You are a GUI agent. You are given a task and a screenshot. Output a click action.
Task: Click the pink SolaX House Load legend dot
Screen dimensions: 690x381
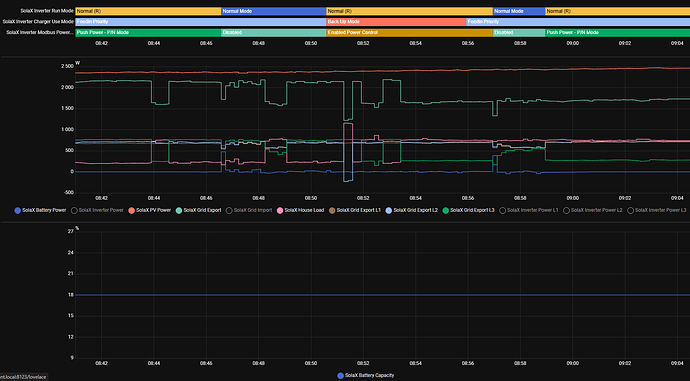[x=280, y=211]
